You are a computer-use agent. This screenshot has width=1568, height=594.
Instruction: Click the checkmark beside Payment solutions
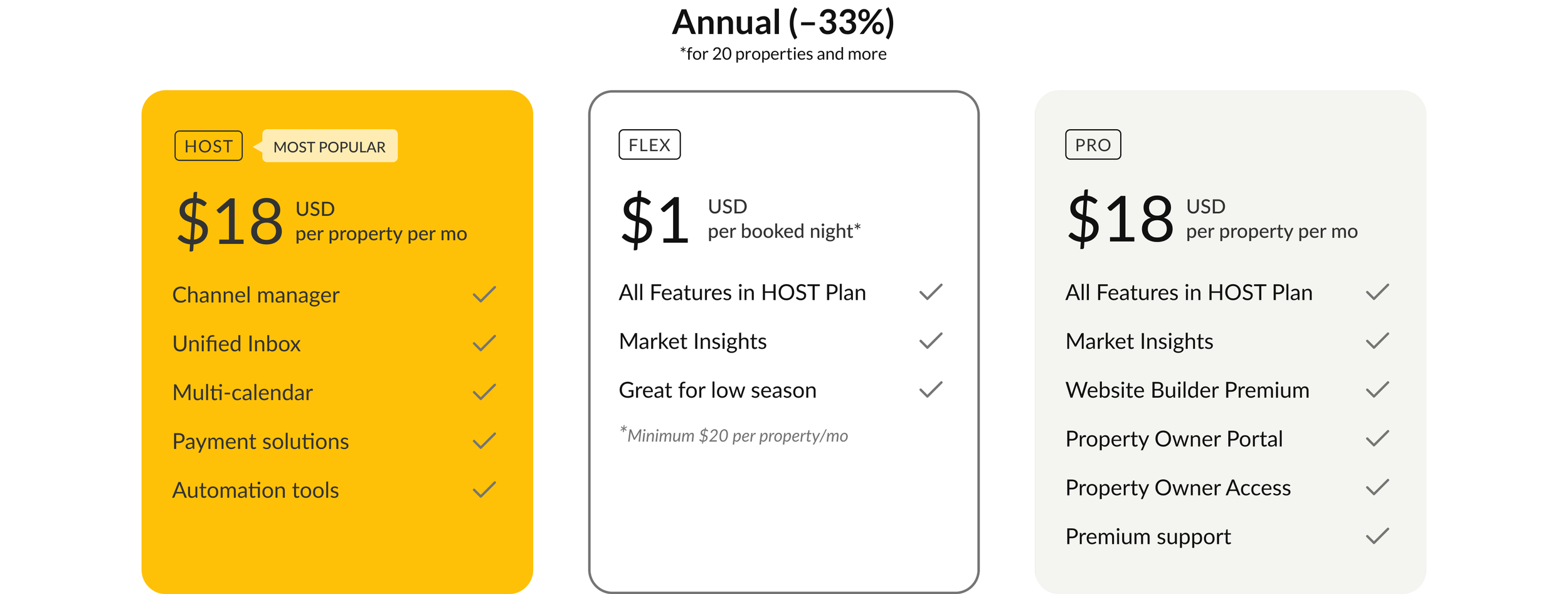pyautogui.click(x=484, y=441)
